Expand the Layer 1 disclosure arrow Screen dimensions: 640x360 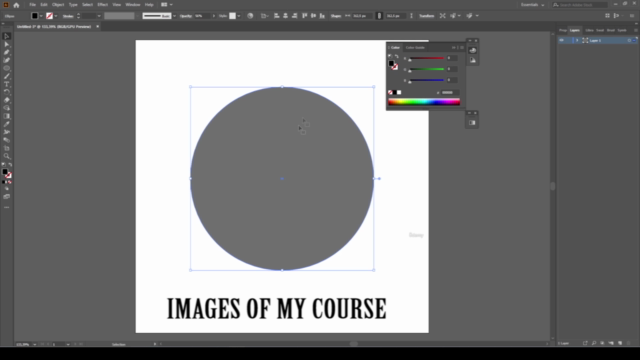point(577,40)
